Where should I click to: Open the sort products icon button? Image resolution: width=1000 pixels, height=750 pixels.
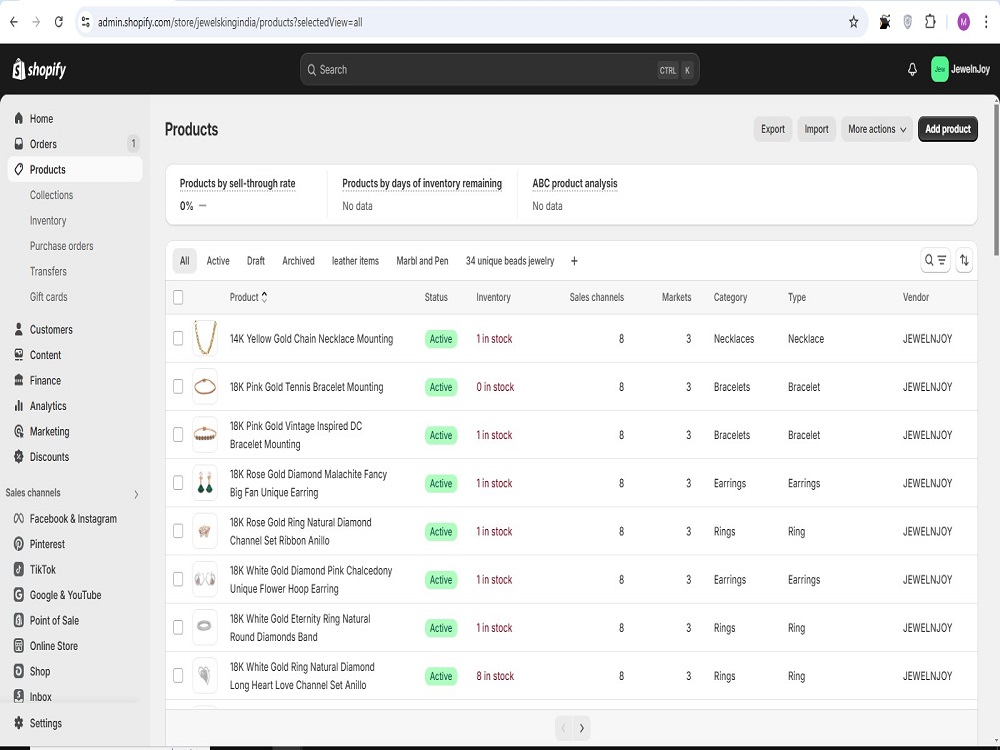(964, 260)
